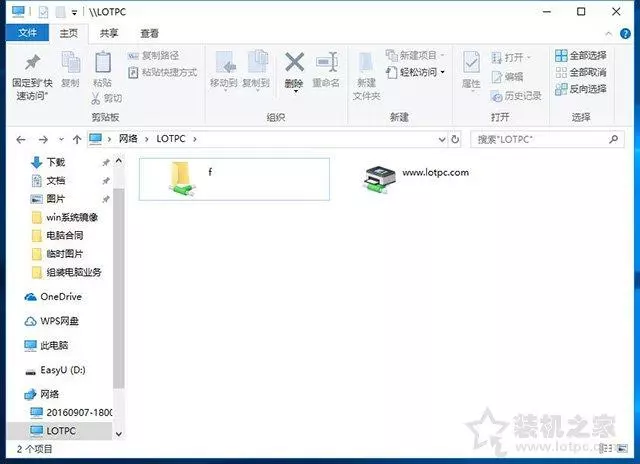Click the Pin to Quick access icon
The image size is (640, 464).
32,63
